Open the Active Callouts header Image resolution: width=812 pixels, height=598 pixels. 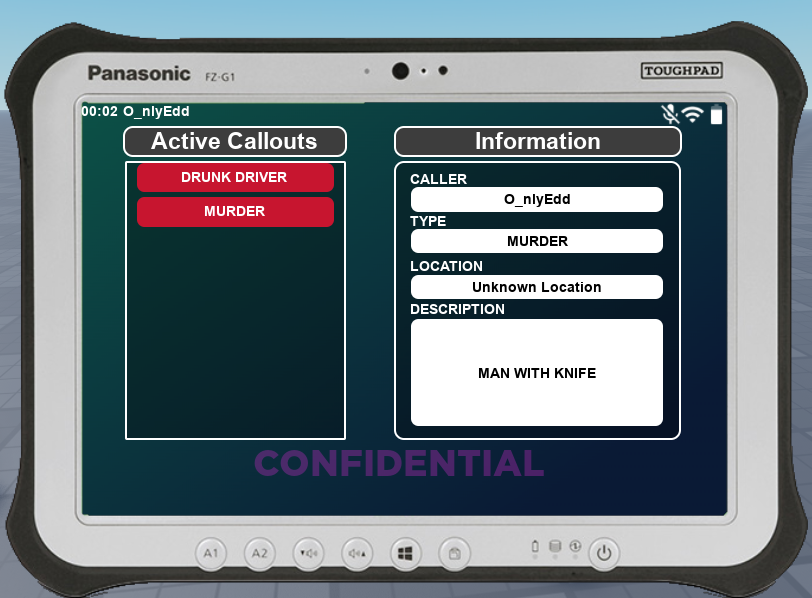coord(235,141)
